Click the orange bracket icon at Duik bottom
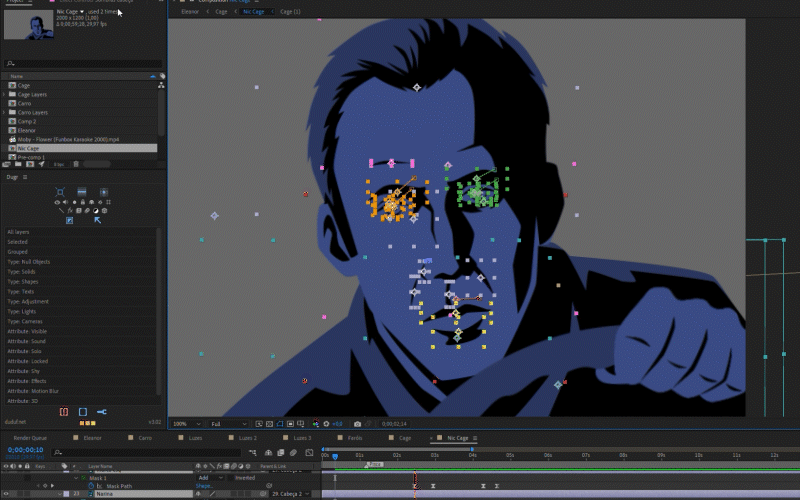The width and height of the screenshot is (800, 500). (x=64, y=412)
